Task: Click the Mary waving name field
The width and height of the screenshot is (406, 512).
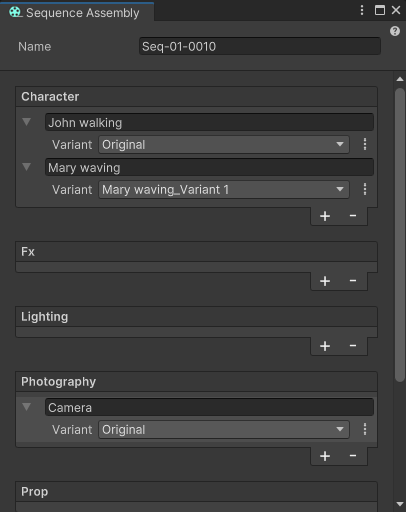Action: pyautogui.click(x=209, y=167)
